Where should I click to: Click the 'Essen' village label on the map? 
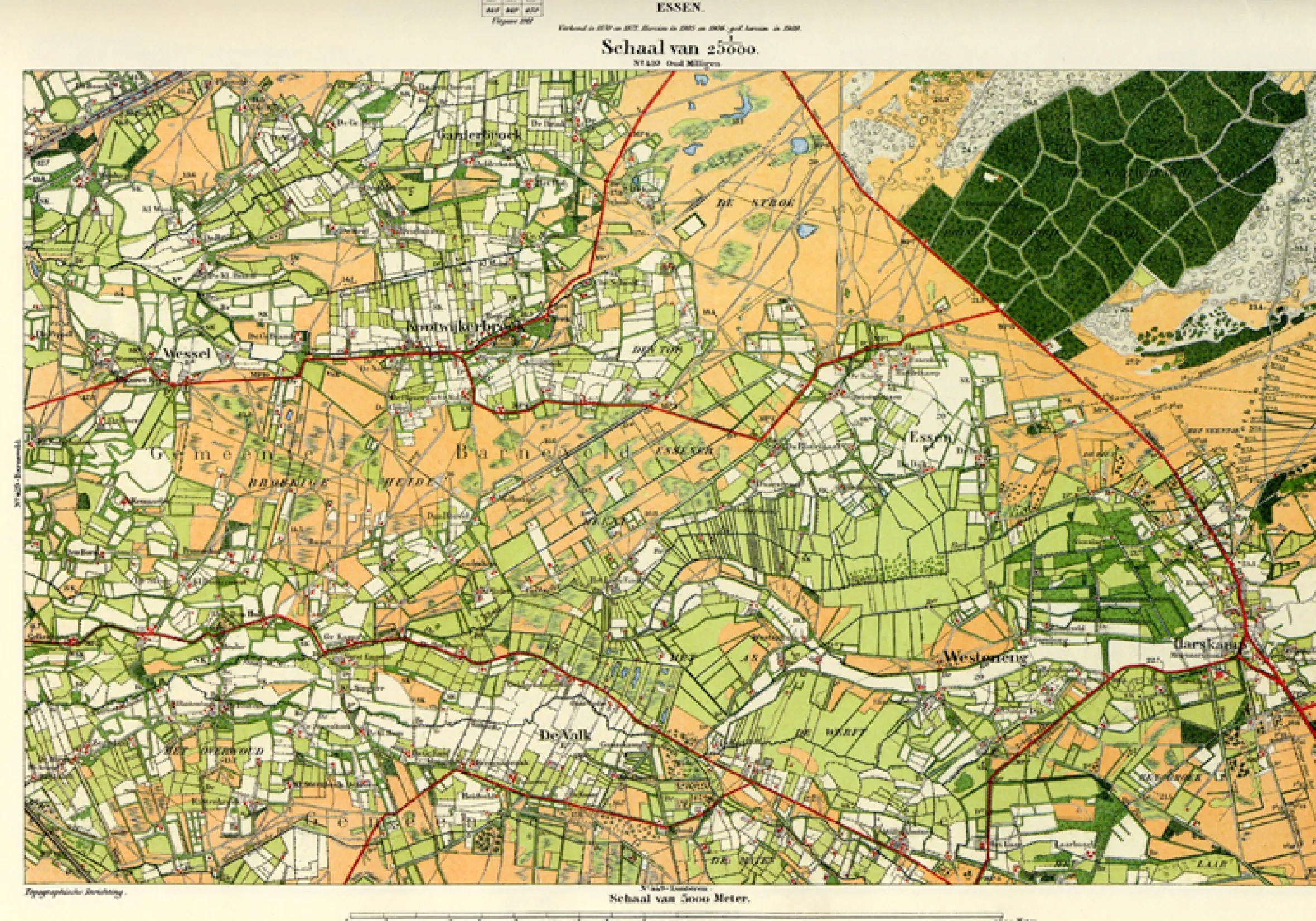930,437
